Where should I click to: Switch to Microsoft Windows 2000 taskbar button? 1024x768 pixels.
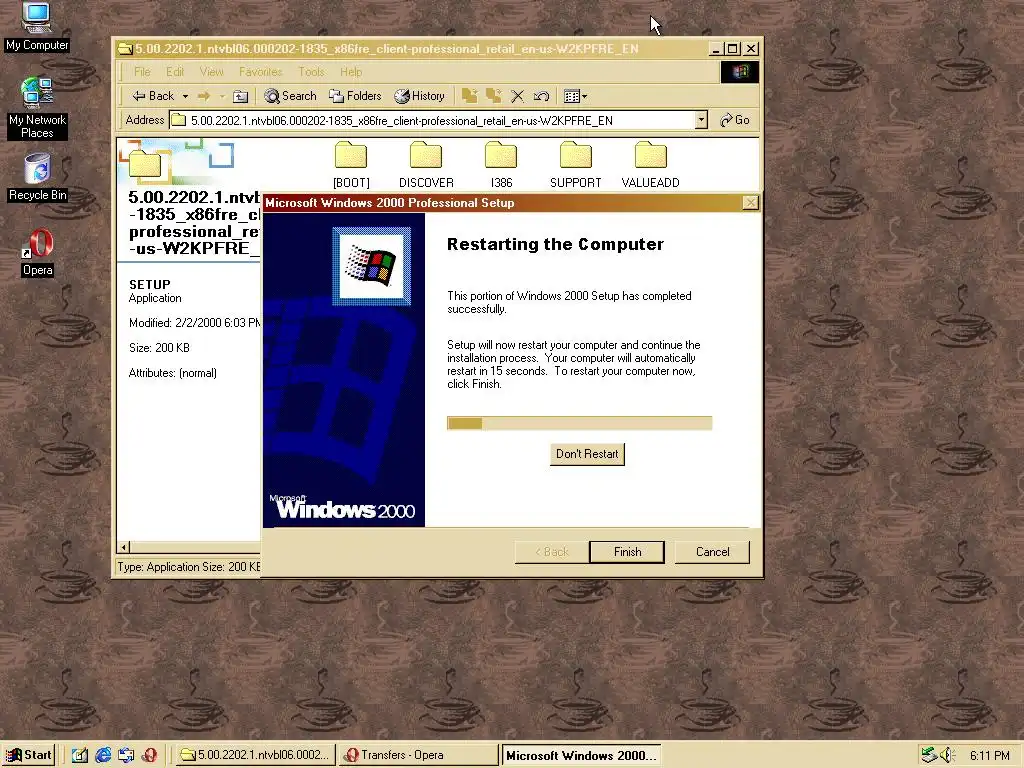581,756
